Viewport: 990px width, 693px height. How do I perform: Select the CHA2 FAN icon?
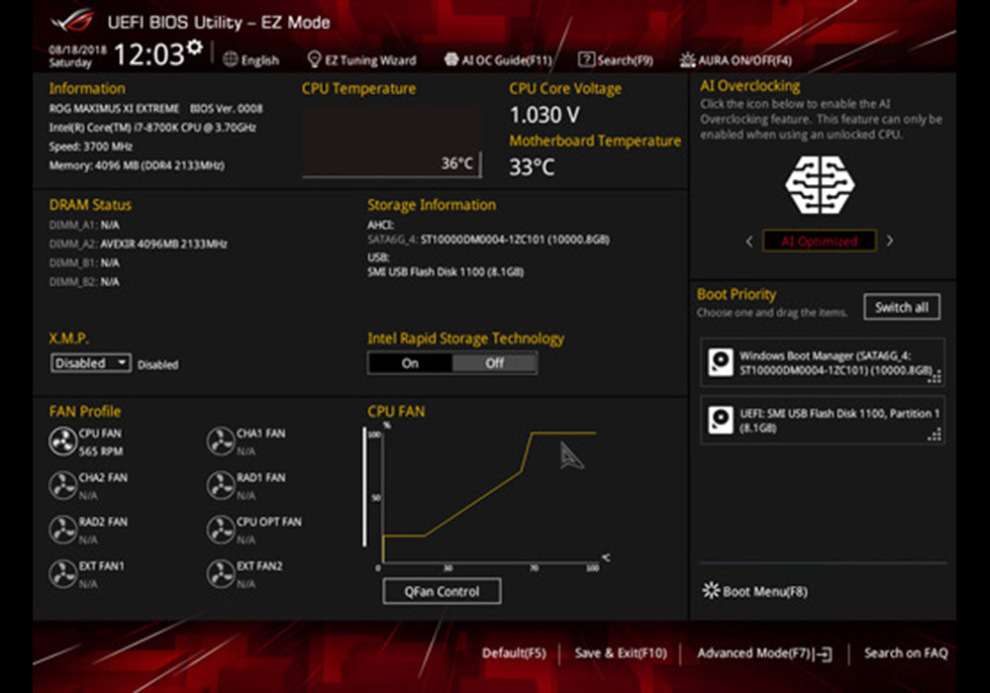[x=63, y=486]
